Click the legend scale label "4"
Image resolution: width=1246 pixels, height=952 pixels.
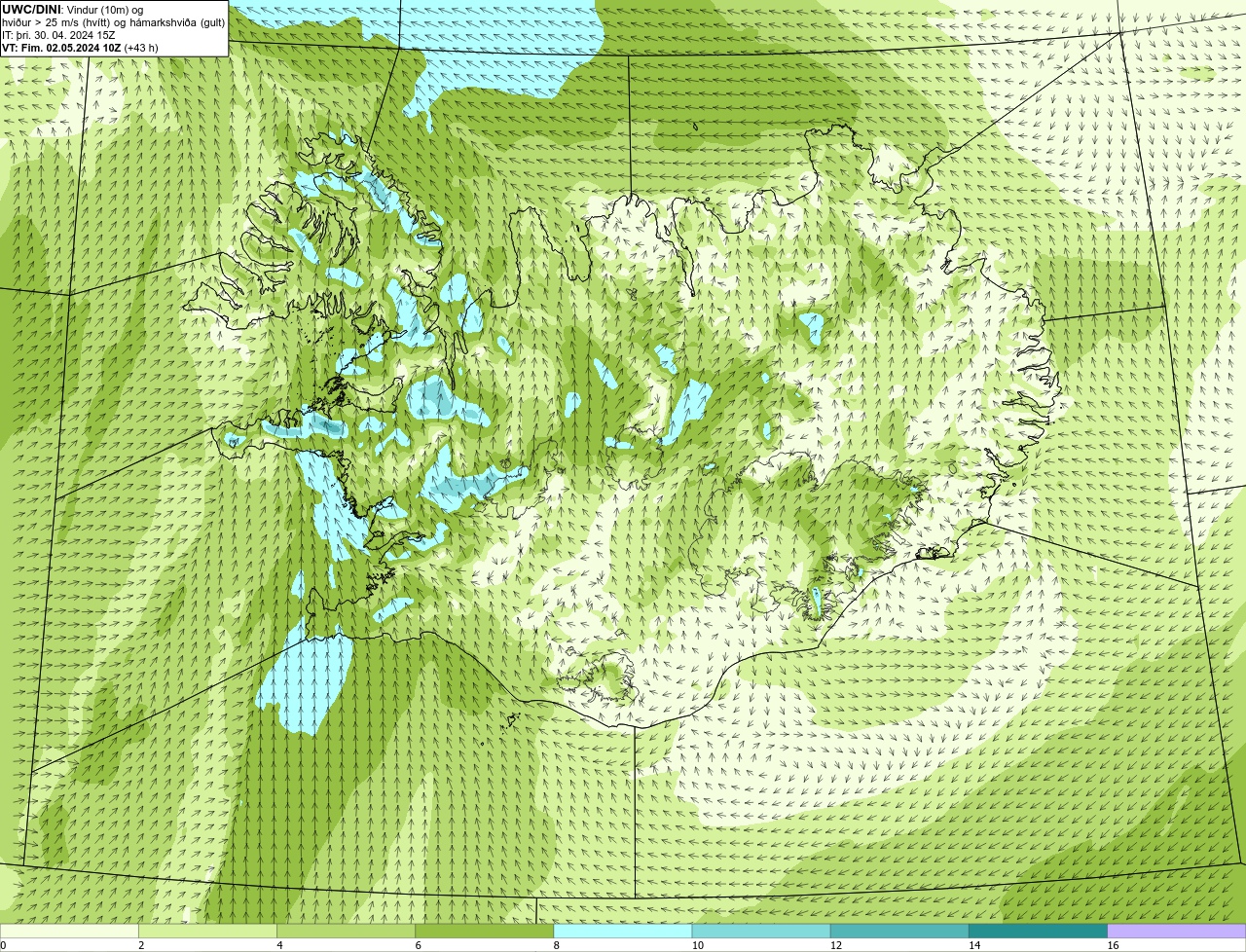tap(279, 945)
